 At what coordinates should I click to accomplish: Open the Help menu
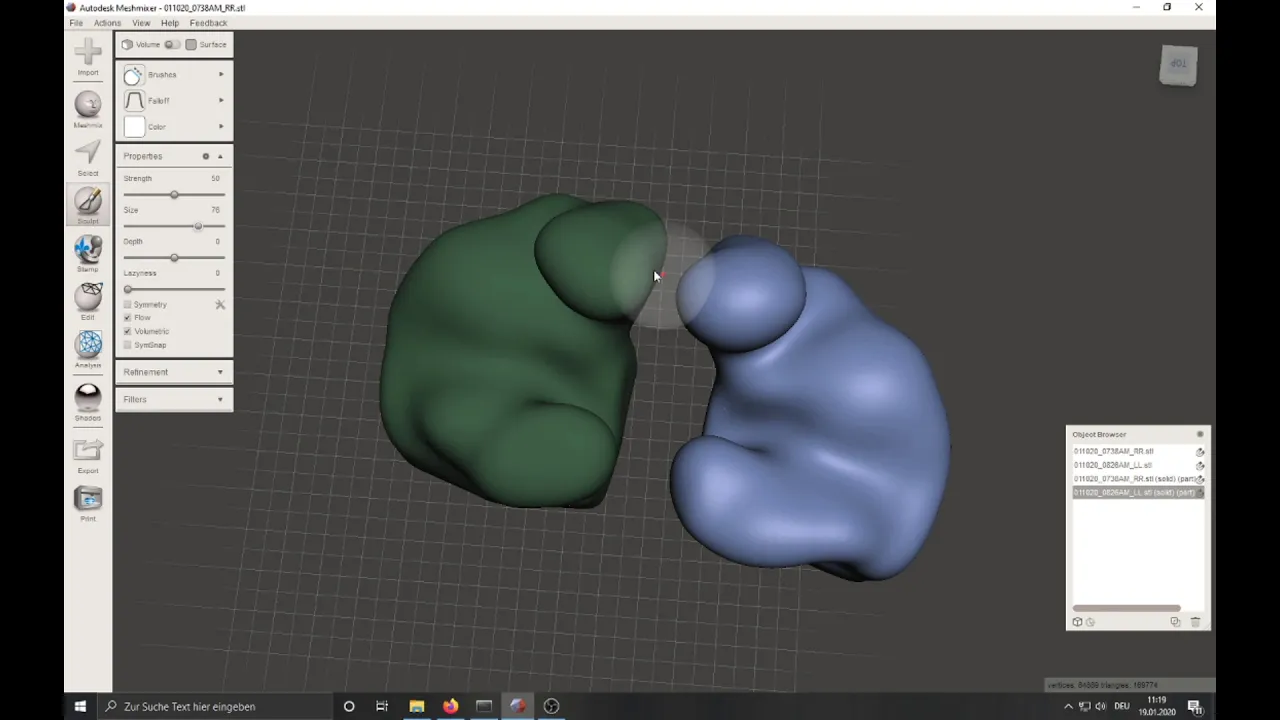pyautogui.click(x=170, y=23)
